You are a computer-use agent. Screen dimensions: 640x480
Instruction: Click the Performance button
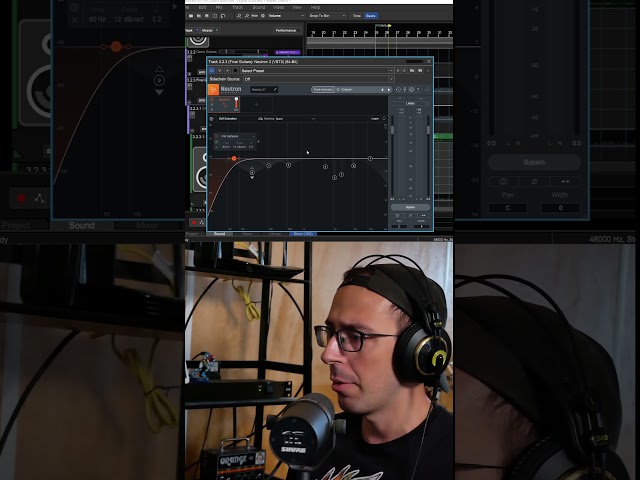[x=286, y=30]
